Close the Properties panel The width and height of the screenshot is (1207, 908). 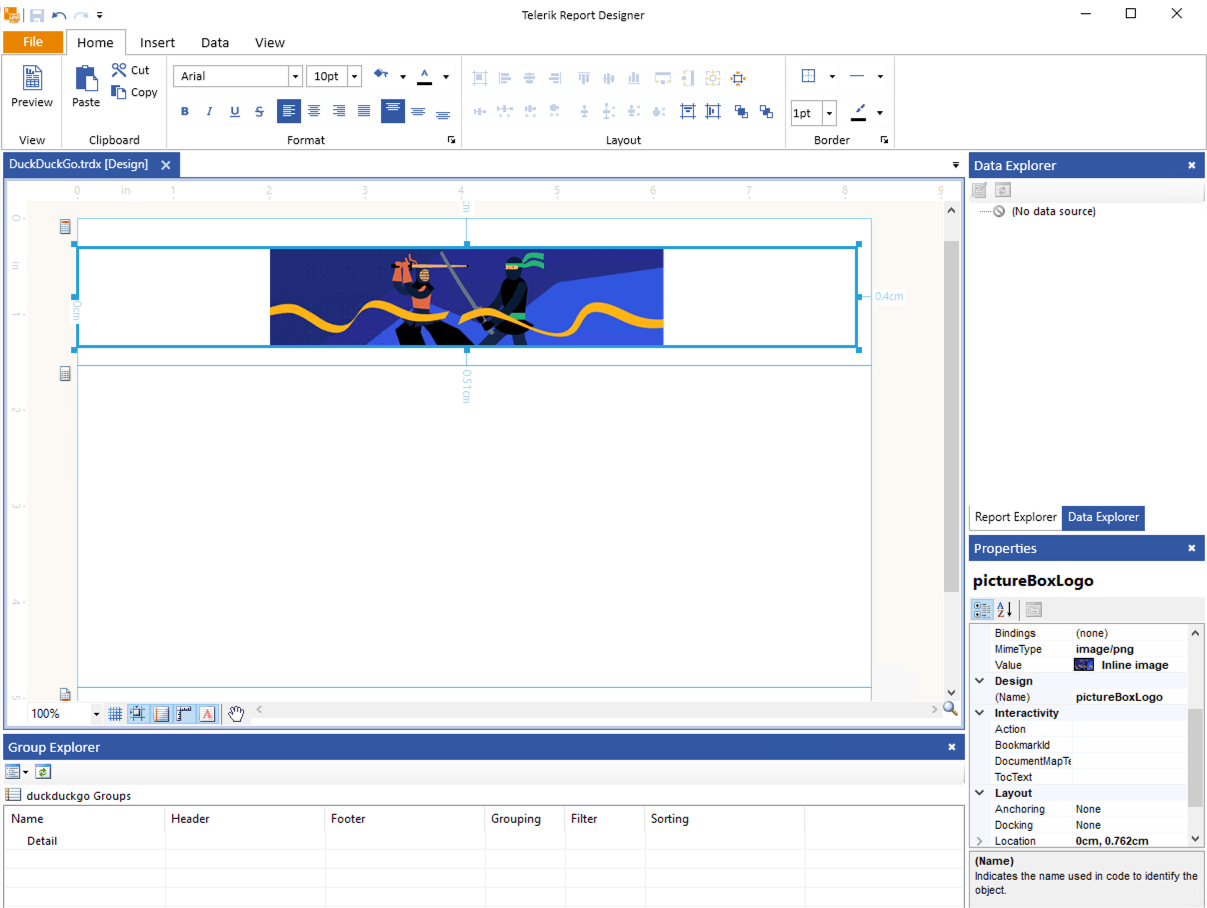tap(1192, 549)
